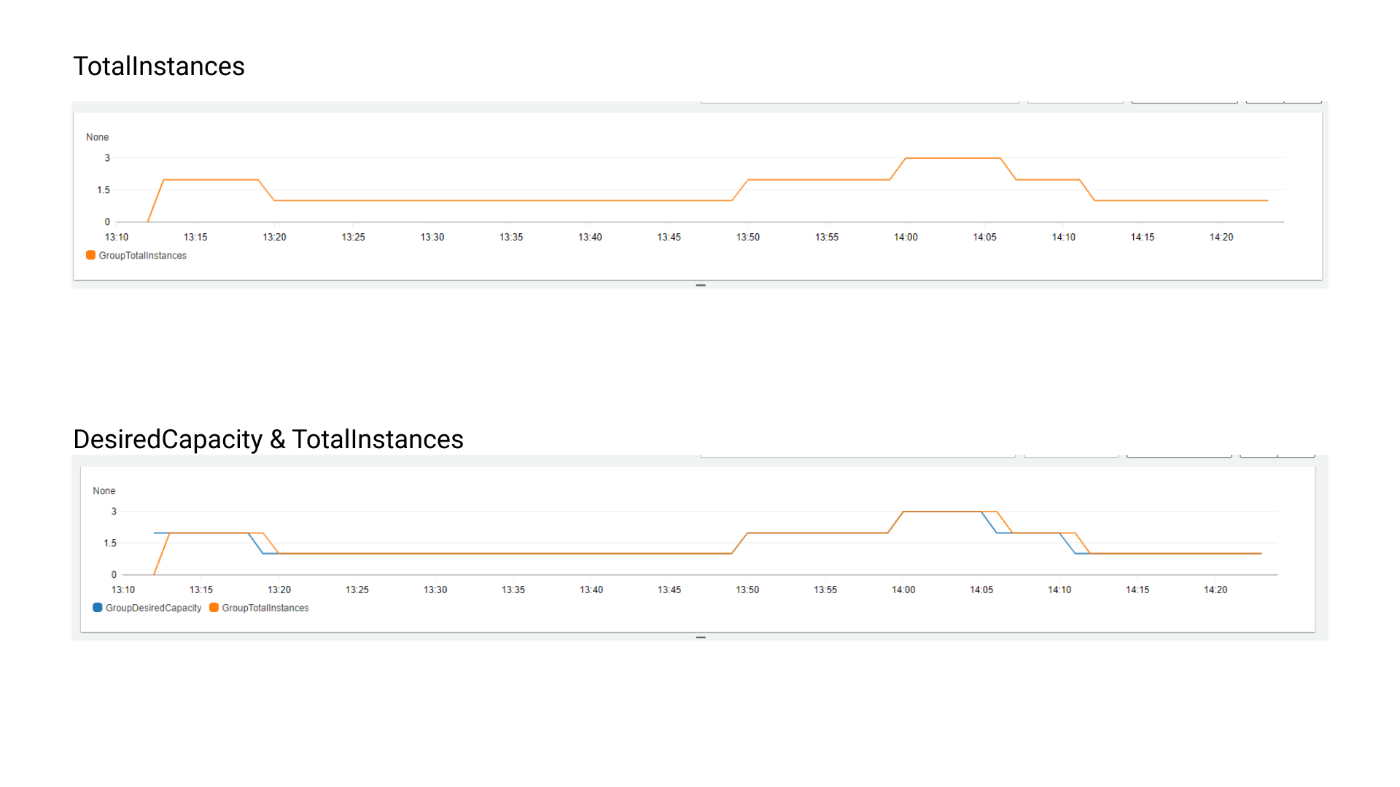Click 13:25 time label in single-metric TotalInstances chart

(x=353, y=237)
